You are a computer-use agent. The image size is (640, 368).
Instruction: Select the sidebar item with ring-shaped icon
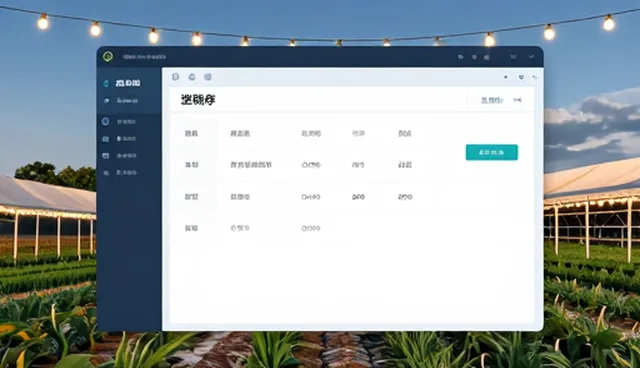(x=119, y=122)
